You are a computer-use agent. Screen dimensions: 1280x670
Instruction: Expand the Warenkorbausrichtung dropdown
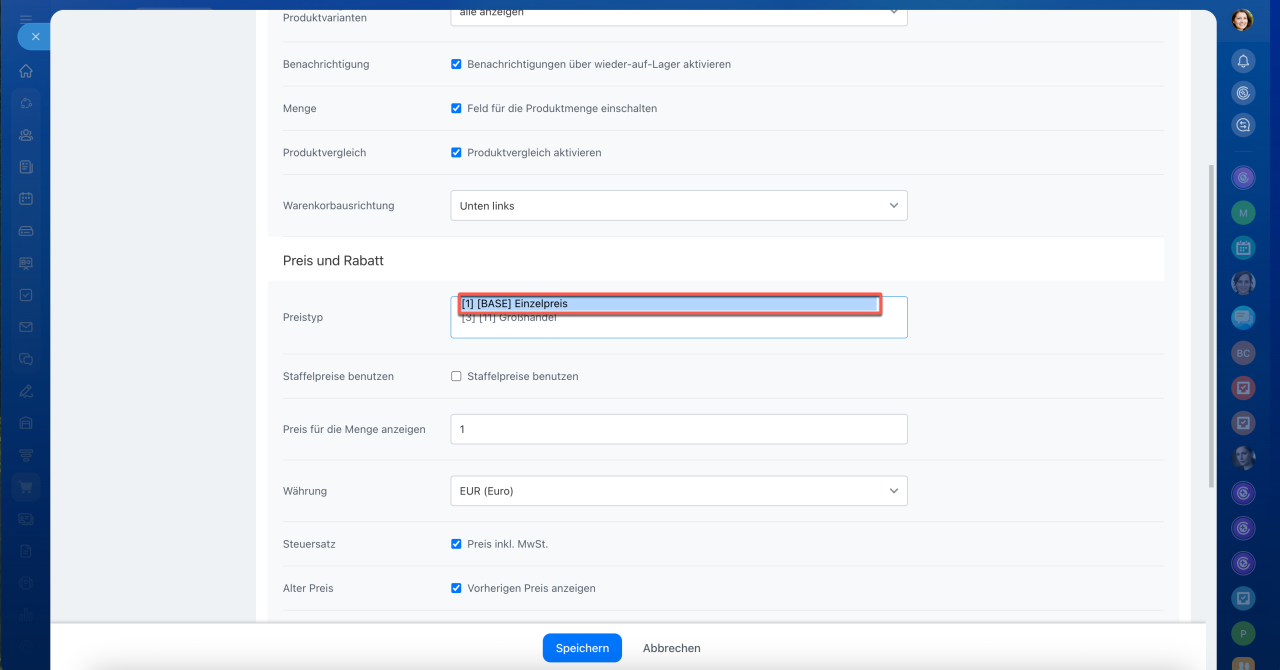(678, 206)
